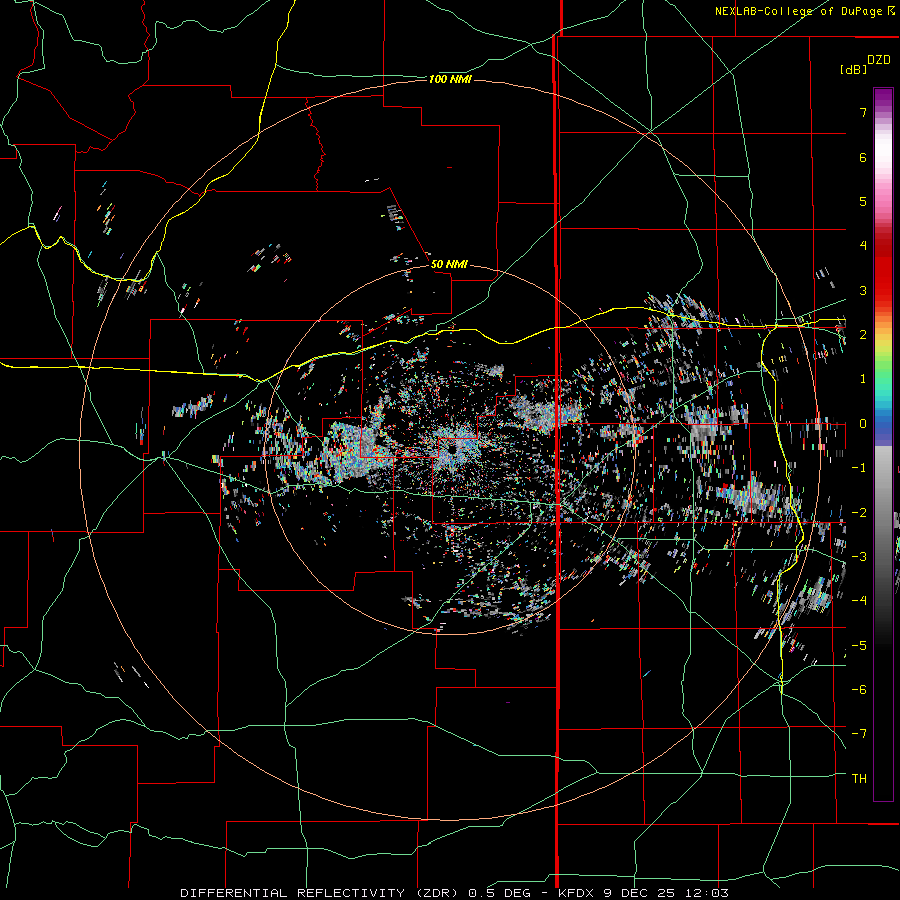Click the 2 value on color scale
Viewport: 900px width, 900px height.
pos(863,335)
